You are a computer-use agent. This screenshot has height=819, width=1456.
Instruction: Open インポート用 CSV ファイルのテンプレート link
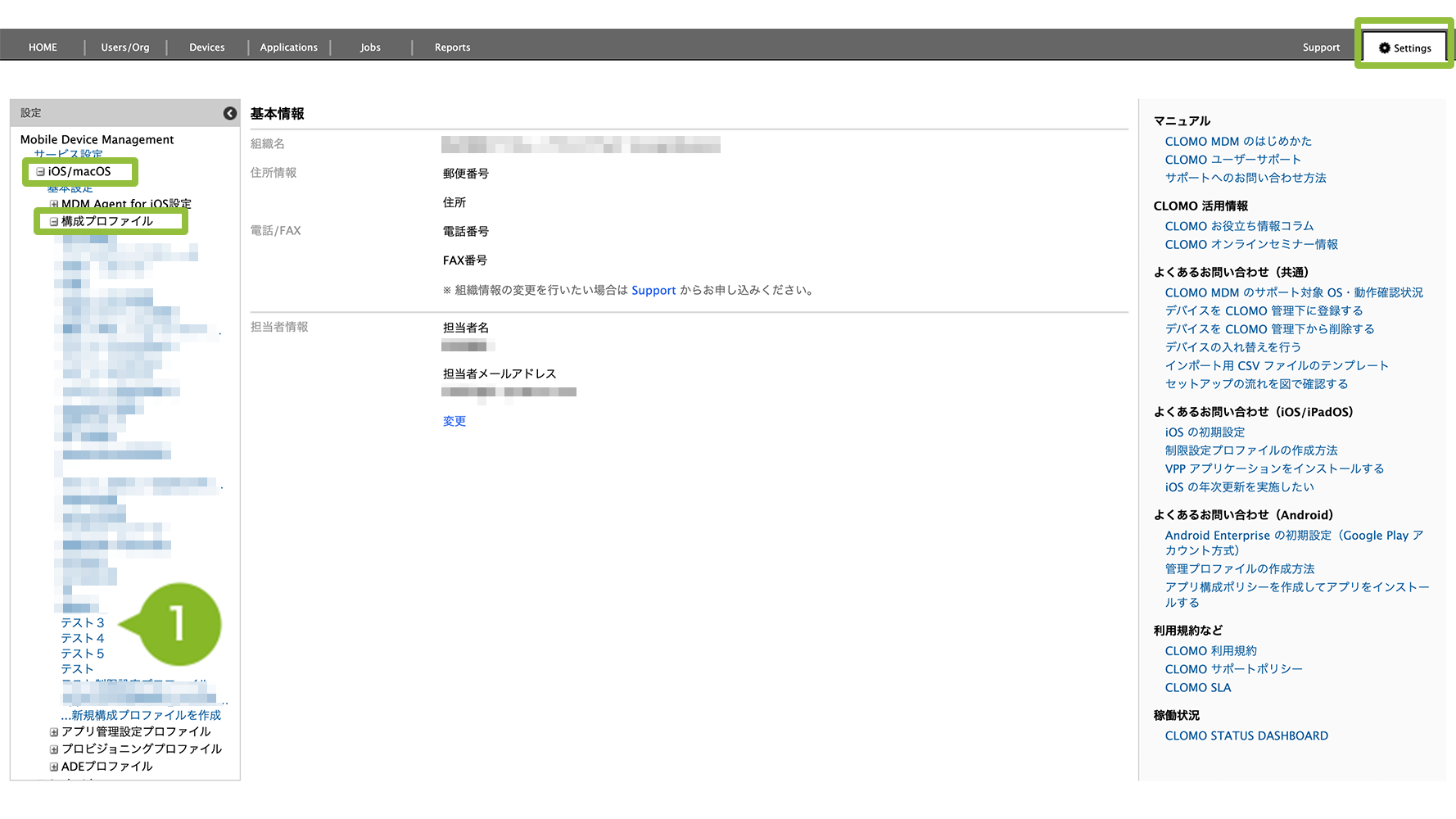tap(1277, 365)
